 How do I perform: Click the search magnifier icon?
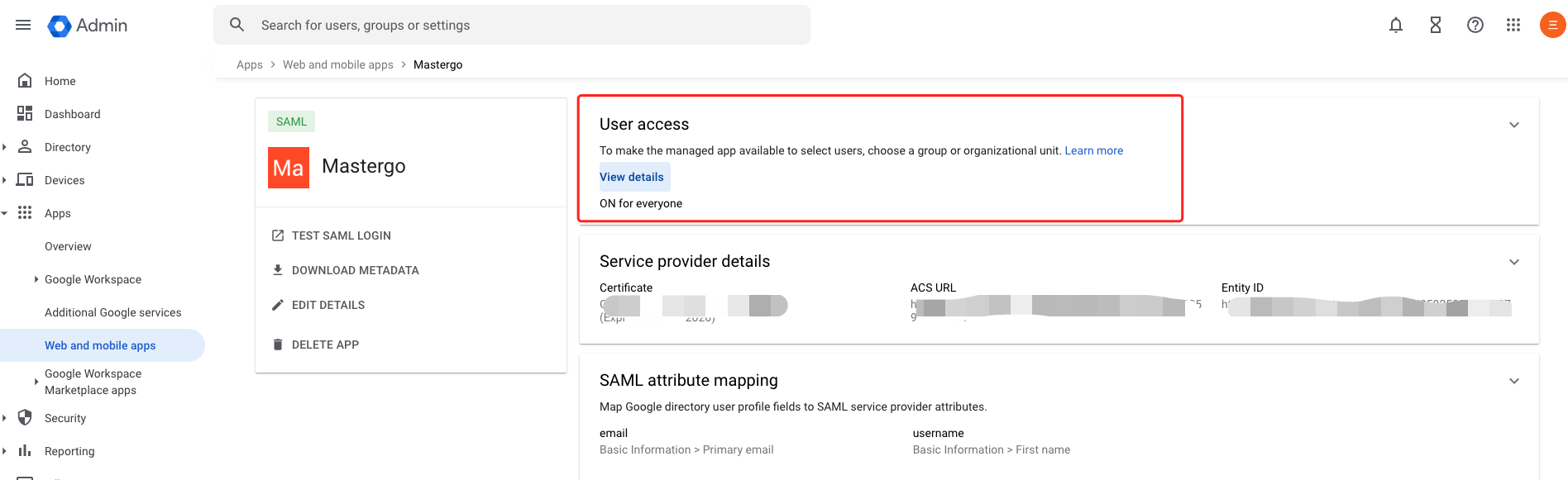237,25
